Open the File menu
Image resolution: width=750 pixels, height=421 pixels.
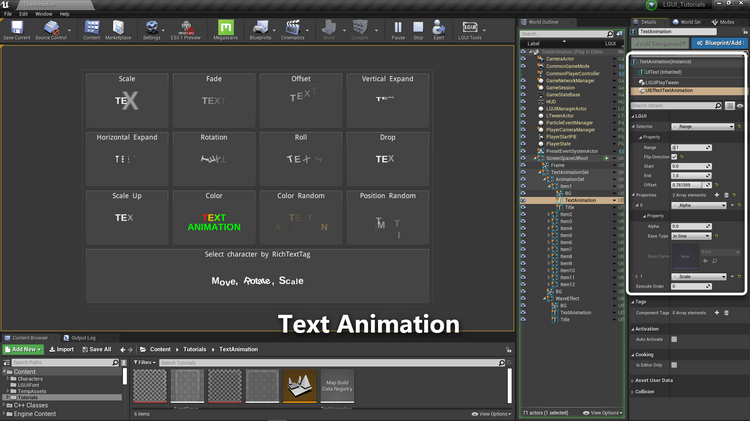pos(8,14)
